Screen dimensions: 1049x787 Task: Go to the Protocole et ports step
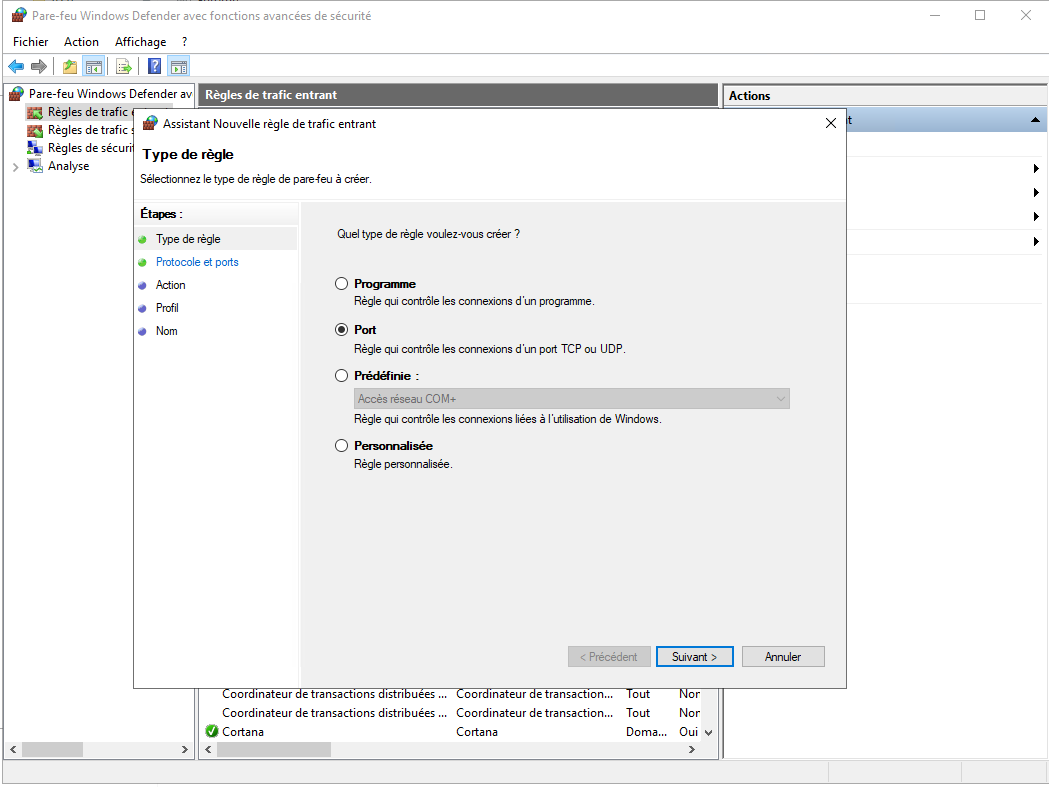(197, 262)
